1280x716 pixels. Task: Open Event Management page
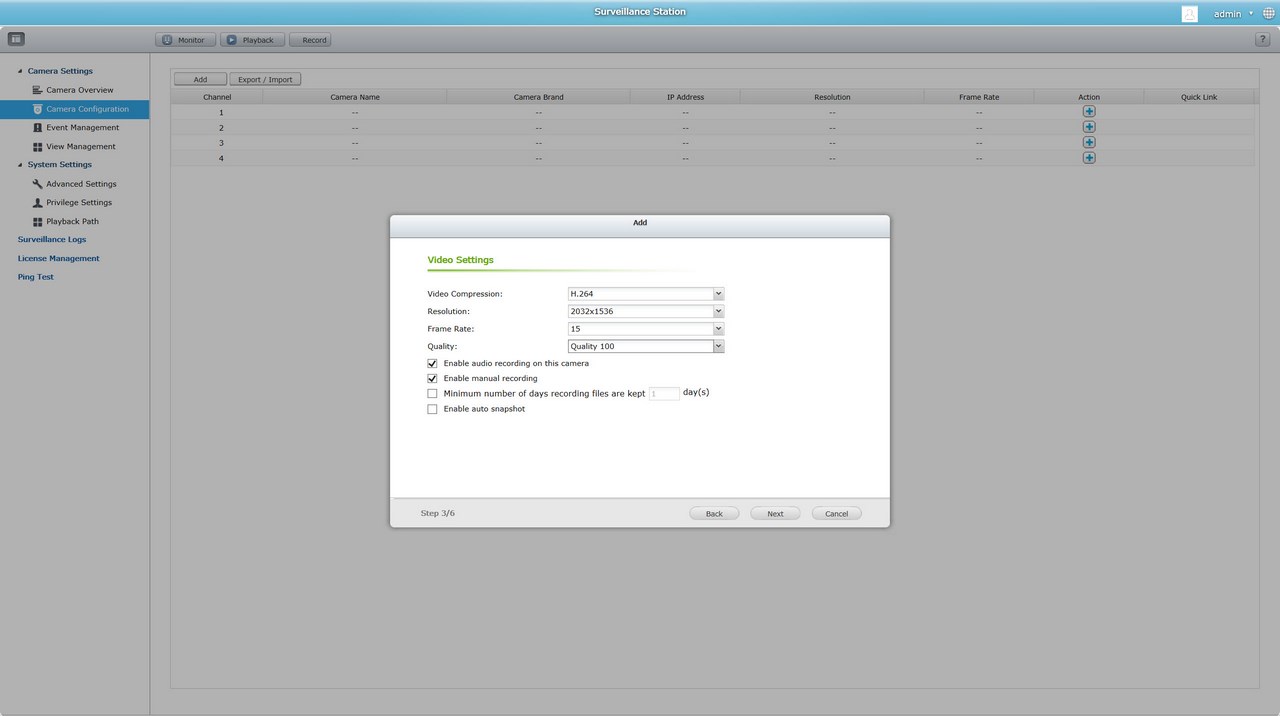point(83,128)
